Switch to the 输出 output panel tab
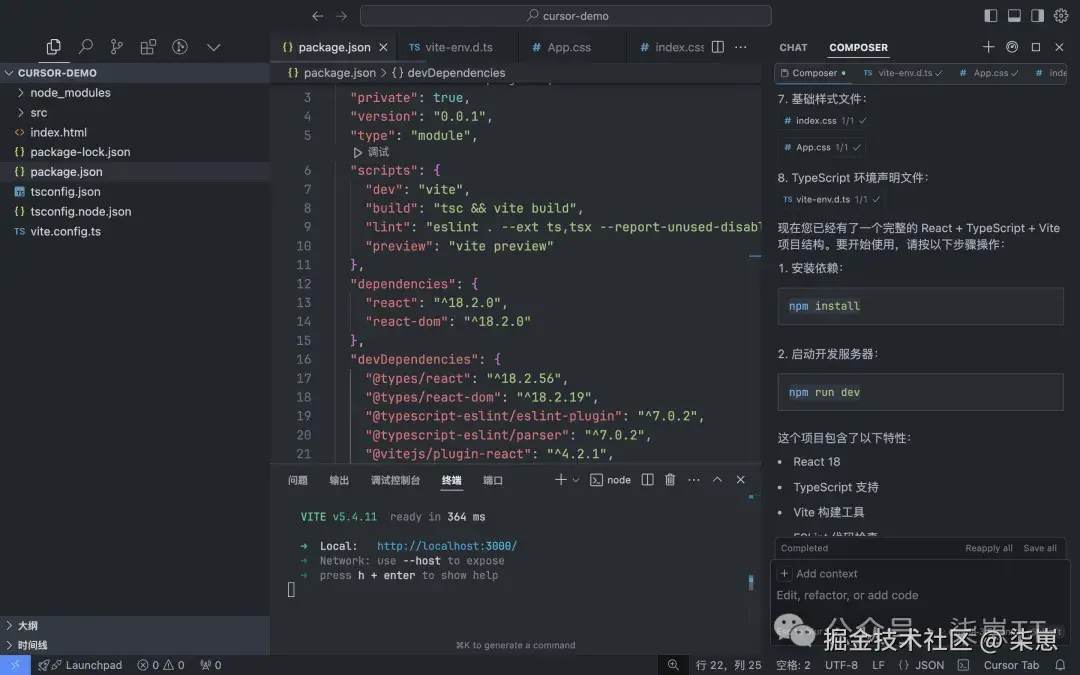The width and height of the screenshot is (1080, 675). coord(339,480)
